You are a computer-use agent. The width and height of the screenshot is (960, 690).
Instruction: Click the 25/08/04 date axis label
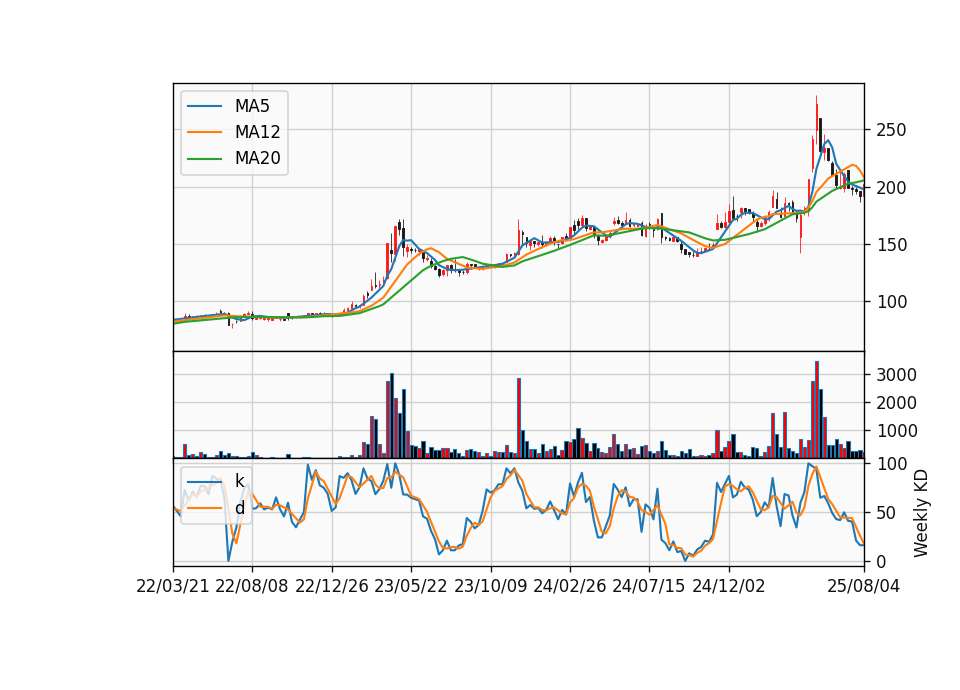[x=863, y=586]
